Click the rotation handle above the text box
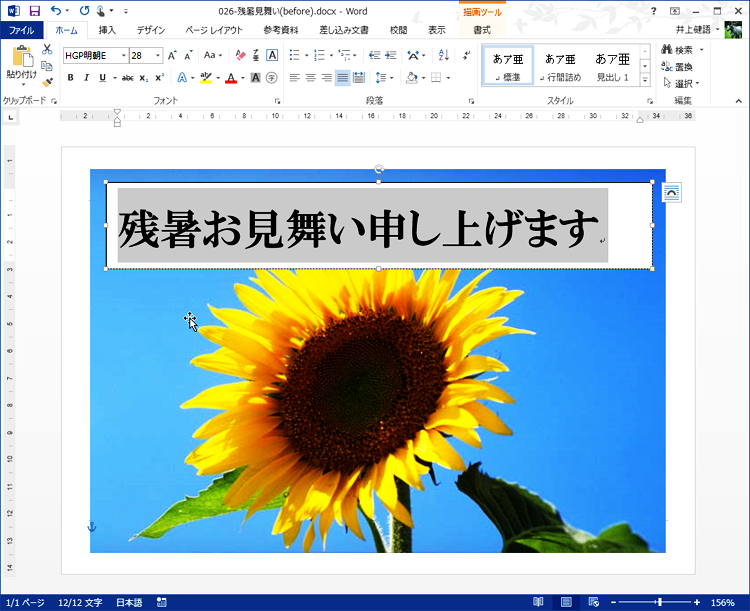The image size is (750, 611). point(379,168)
